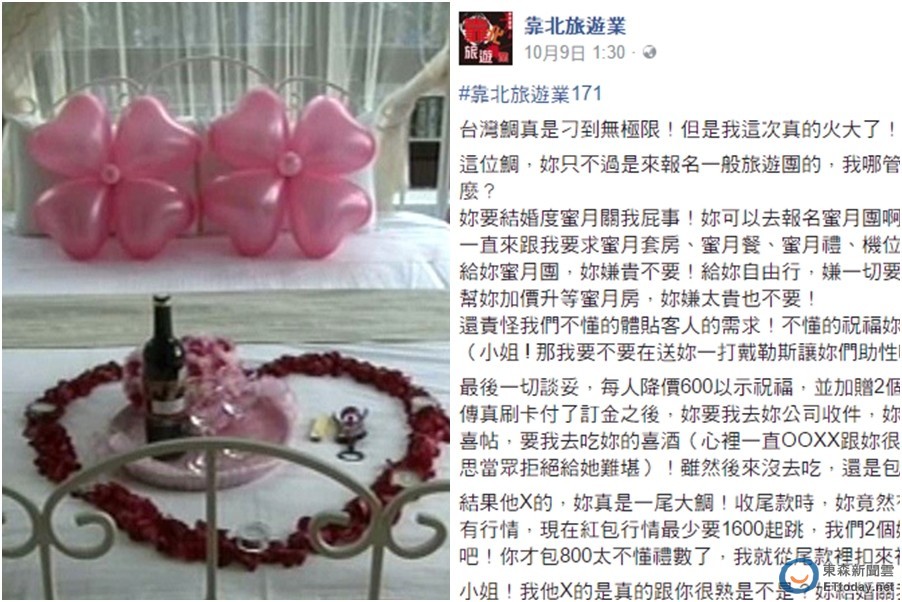Click the corkscrew beside the tray
902x602 pixels.
351,432
